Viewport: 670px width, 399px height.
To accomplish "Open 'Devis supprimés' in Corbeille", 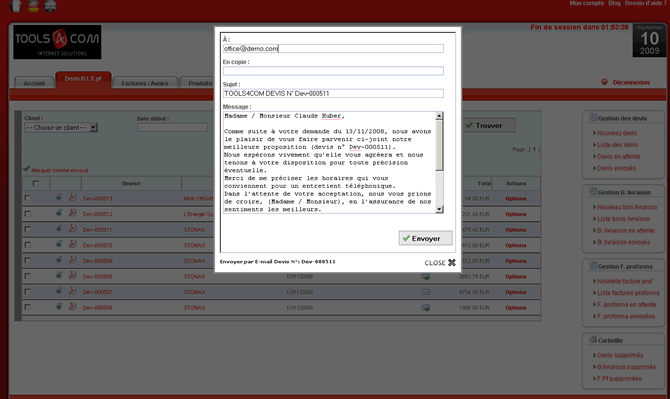I will 620,355.
